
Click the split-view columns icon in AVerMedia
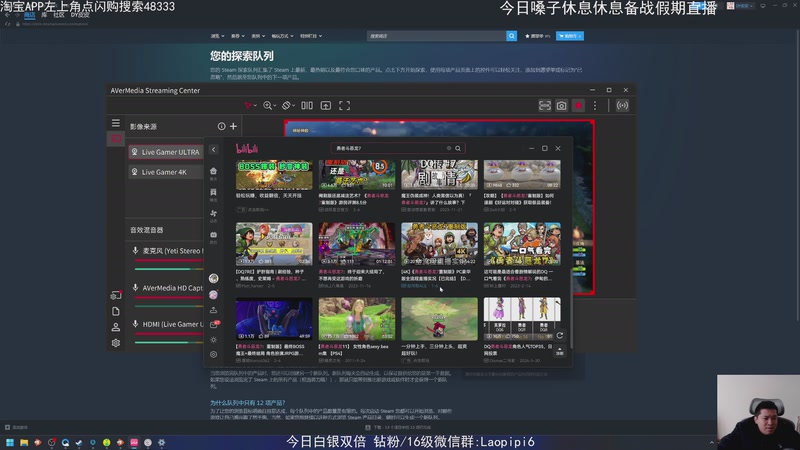tap(307, 106)
